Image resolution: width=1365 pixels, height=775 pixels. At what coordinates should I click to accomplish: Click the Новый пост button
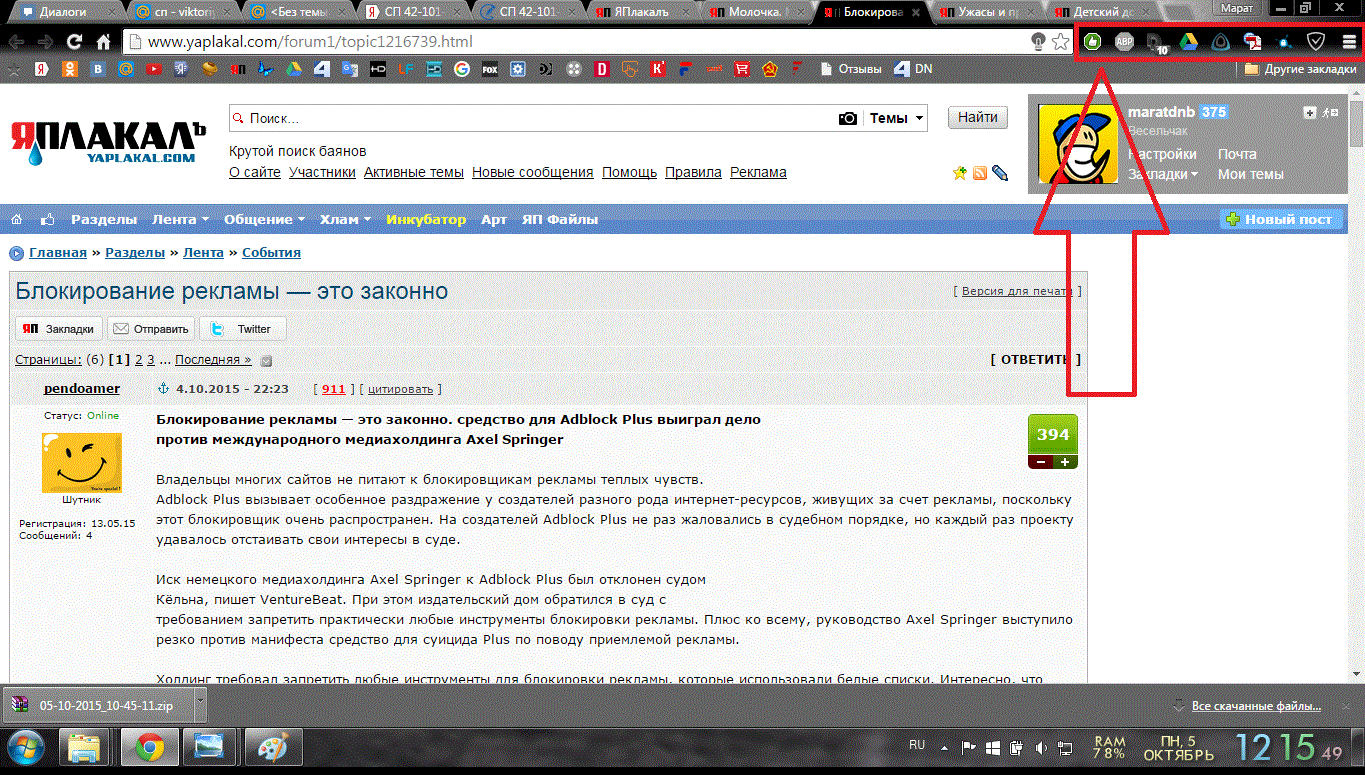click(1279, 219)
